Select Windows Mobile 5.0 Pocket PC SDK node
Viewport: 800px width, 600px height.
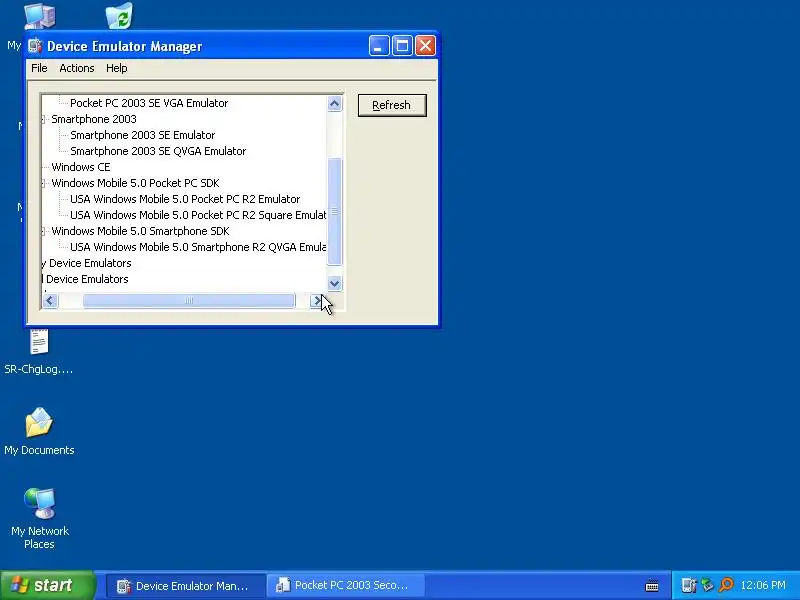pos(135,183)
